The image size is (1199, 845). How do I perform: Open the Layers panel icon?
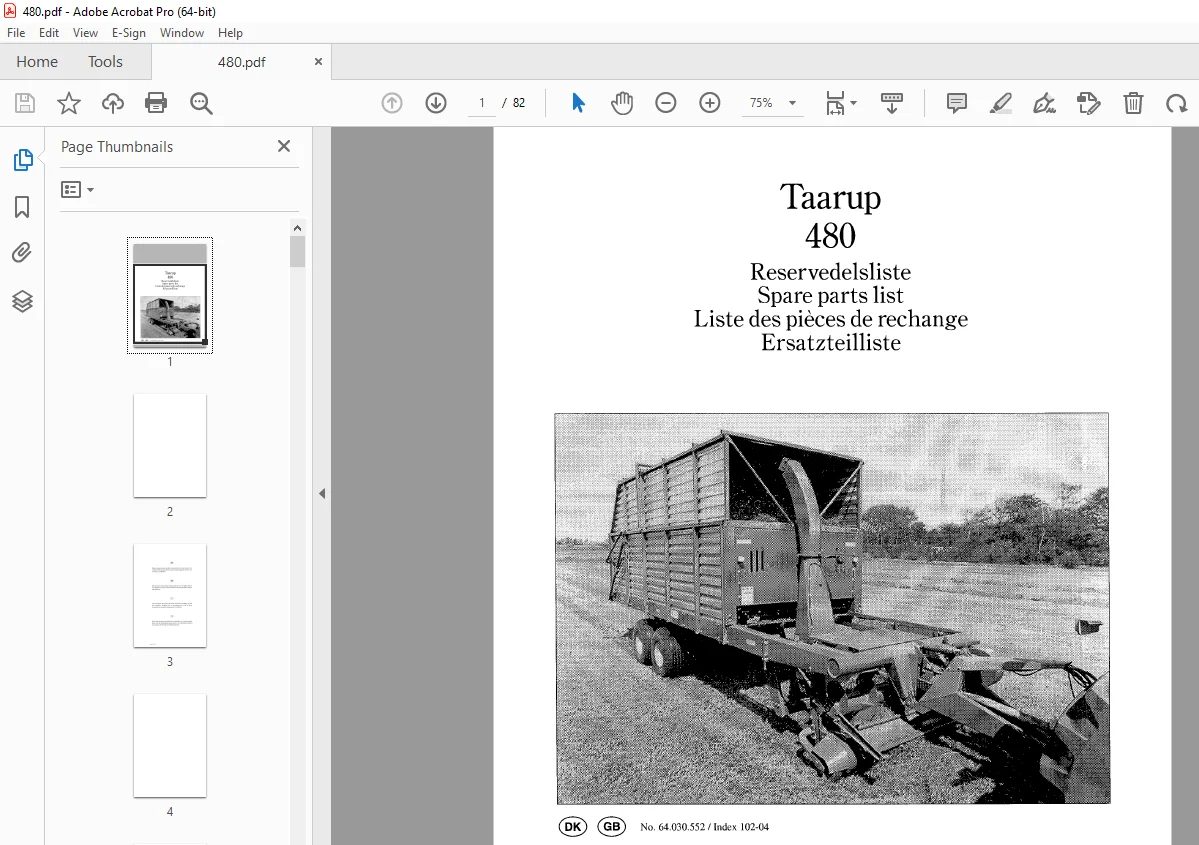[22, 301]
